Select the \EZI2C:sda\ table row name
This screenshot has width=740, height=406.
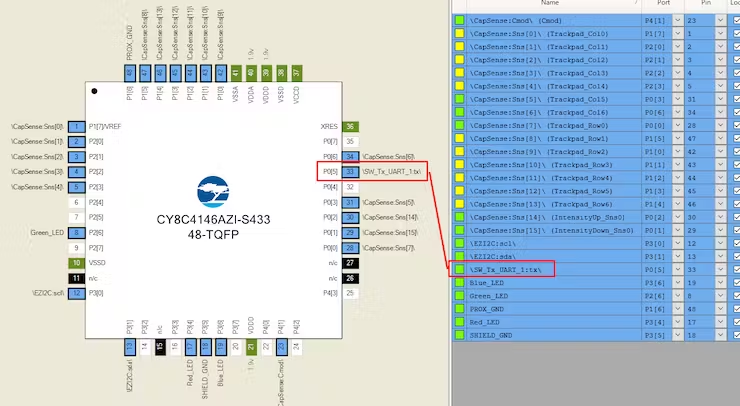pyautogui.click(x=493, y=257)
